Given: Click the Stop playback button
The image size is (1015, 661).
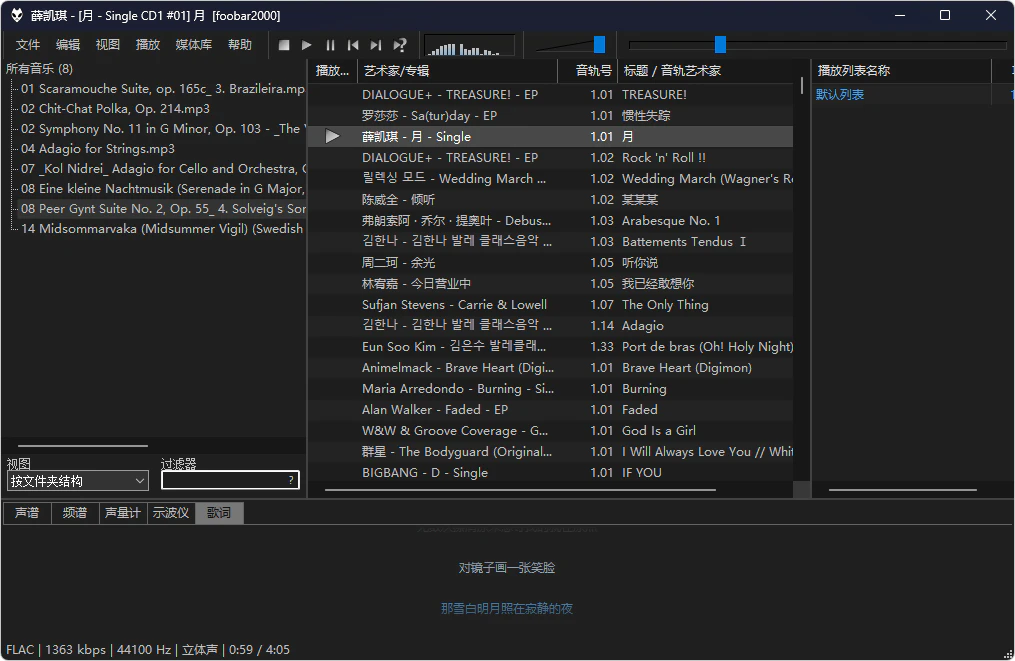Looking at the screenshot, I should pyautogui.click(x=284, y=45).
